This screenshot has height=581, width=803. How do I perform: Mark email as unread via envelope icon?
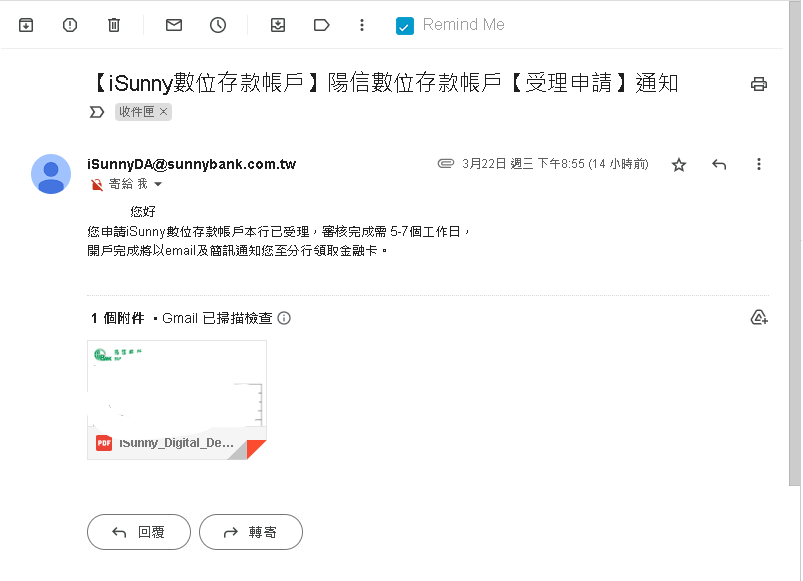[174, 25]
